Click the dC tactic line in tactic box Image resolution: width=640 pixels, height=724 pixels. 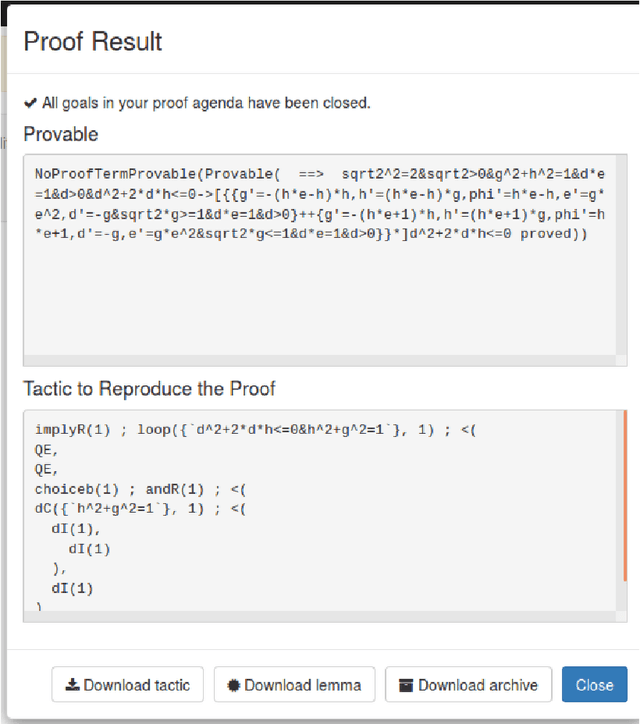140,509
